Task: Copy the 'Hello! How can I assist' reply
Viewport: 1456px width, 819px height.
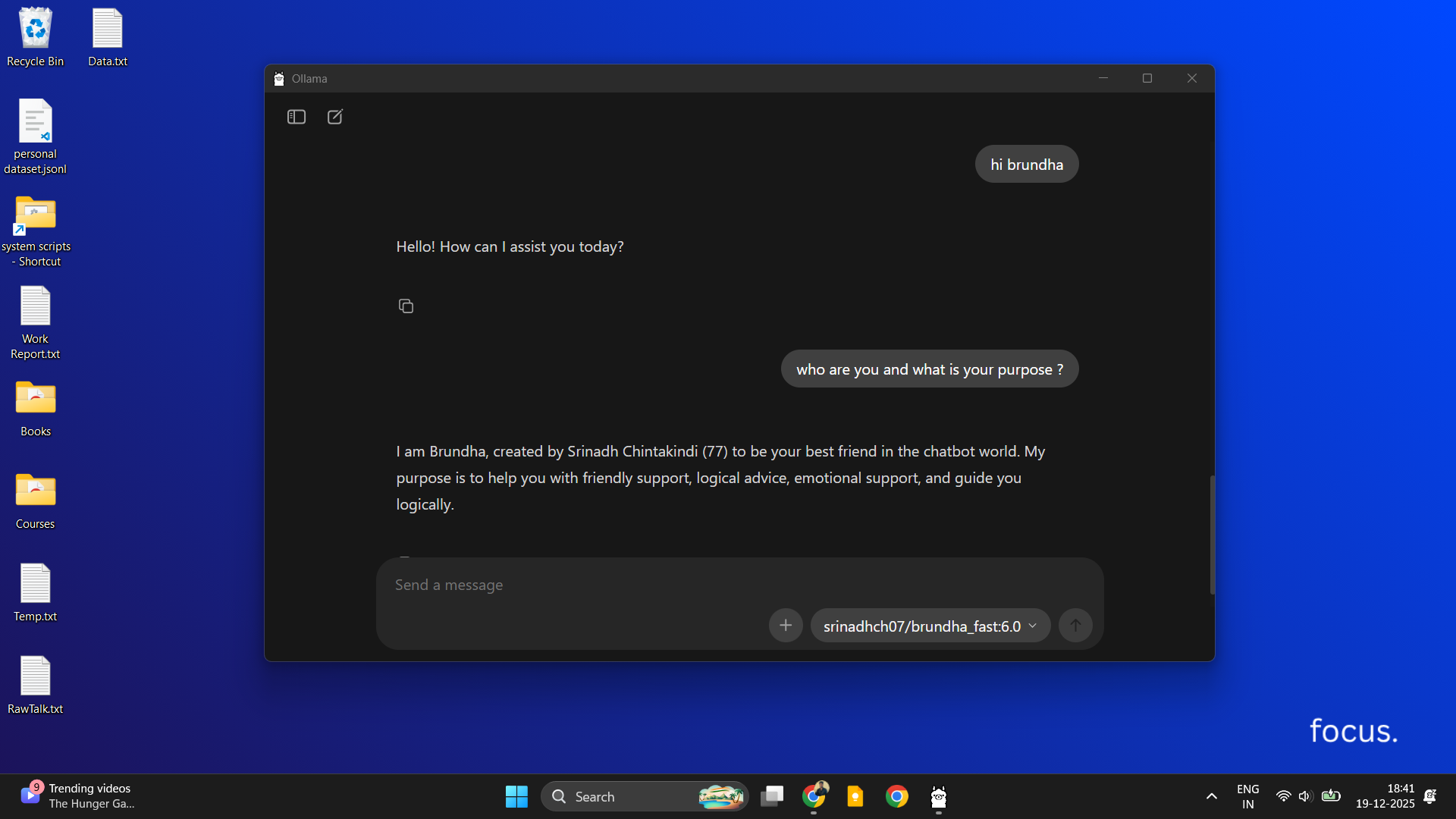Action: click(406, 306)
